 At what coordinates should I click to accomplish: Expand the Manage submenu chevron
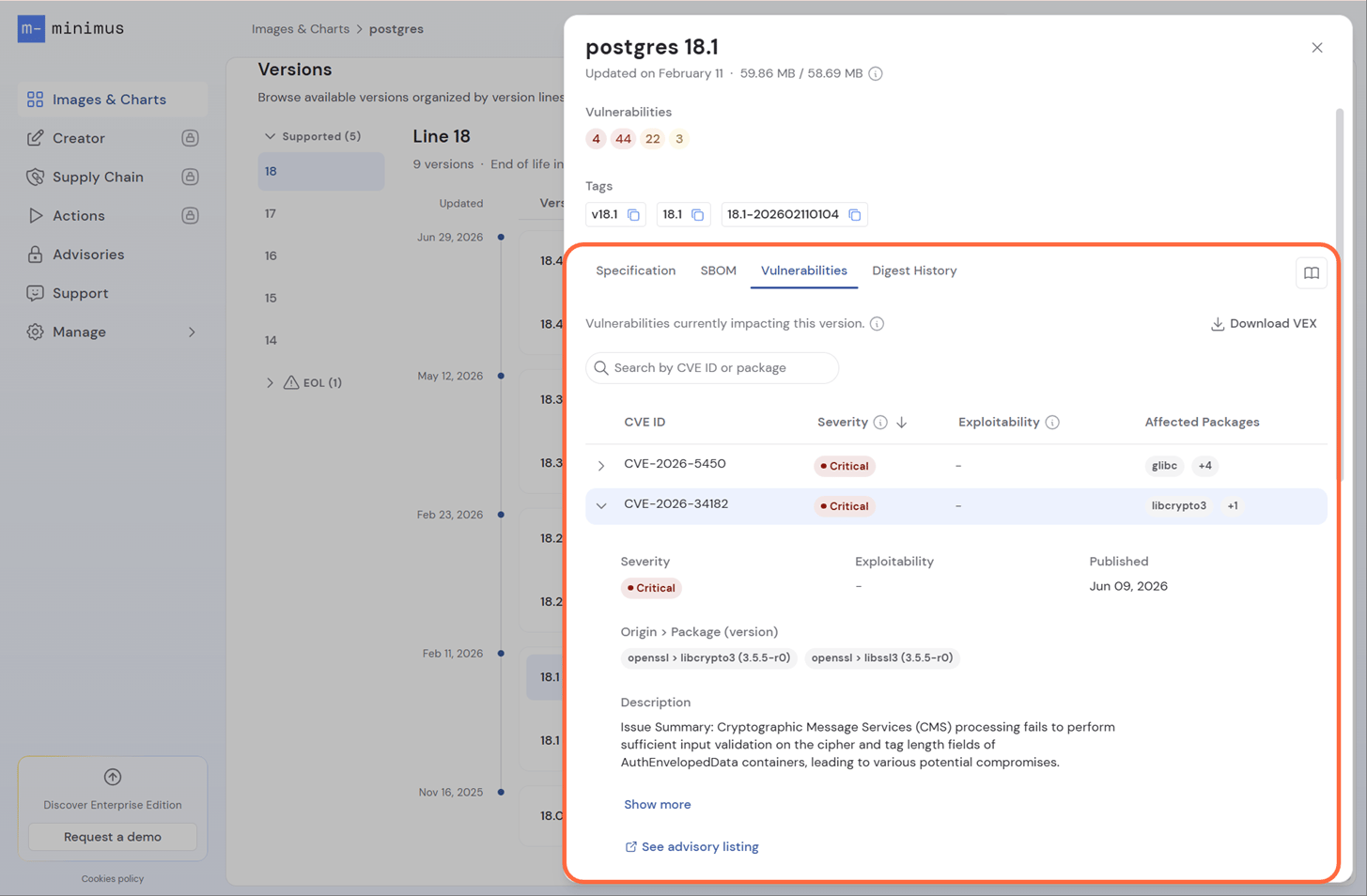(192, 332)
